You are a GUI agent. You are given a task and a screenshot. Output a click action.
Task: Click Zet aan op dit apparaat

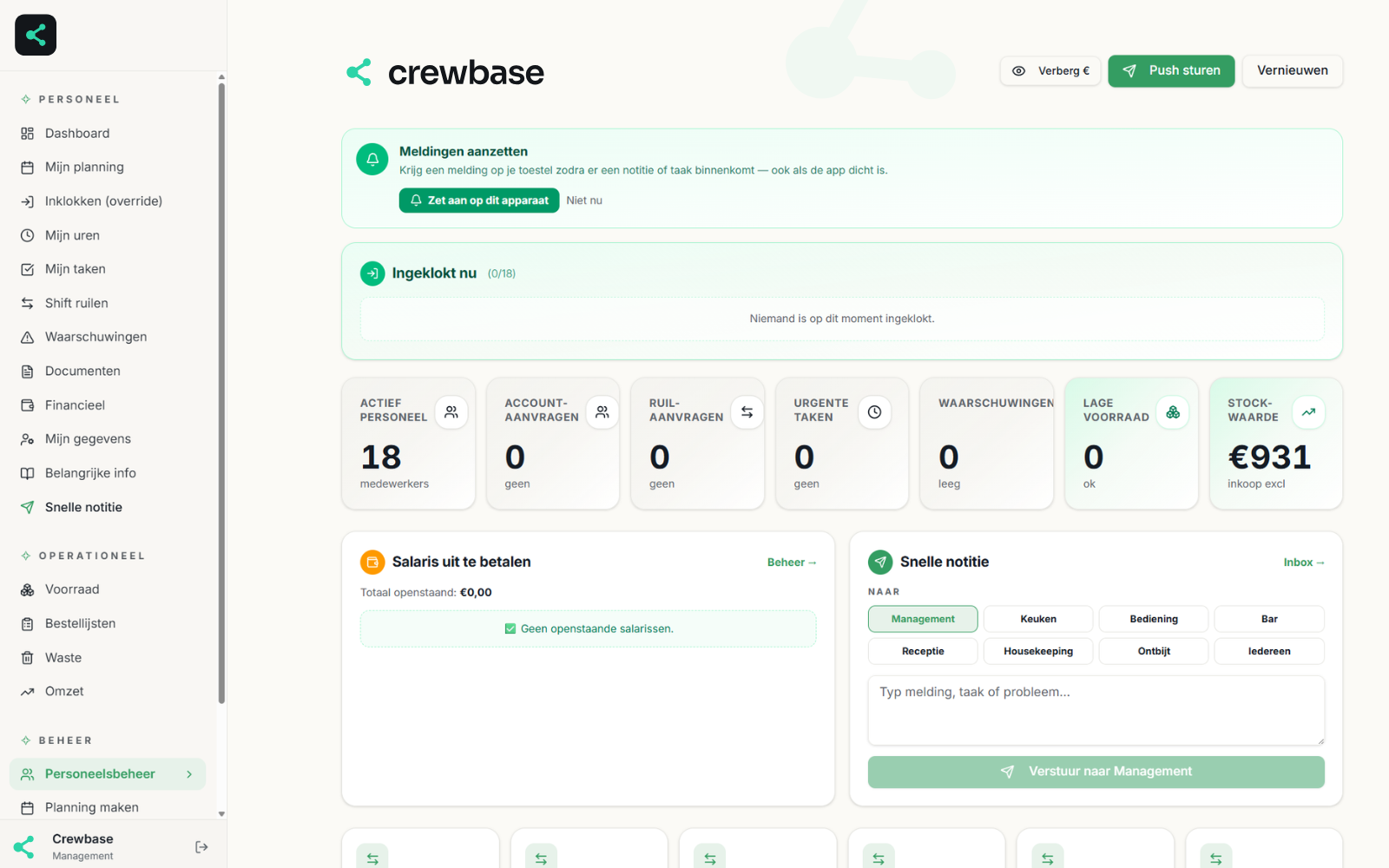479,201
